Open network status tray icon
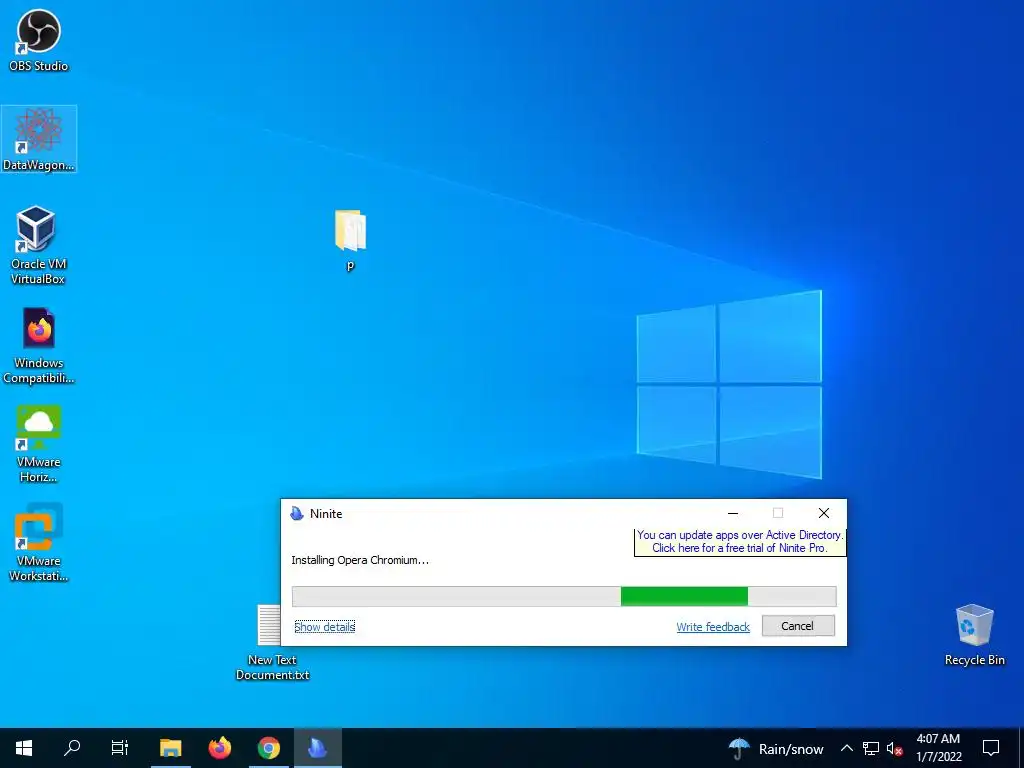 871,748
